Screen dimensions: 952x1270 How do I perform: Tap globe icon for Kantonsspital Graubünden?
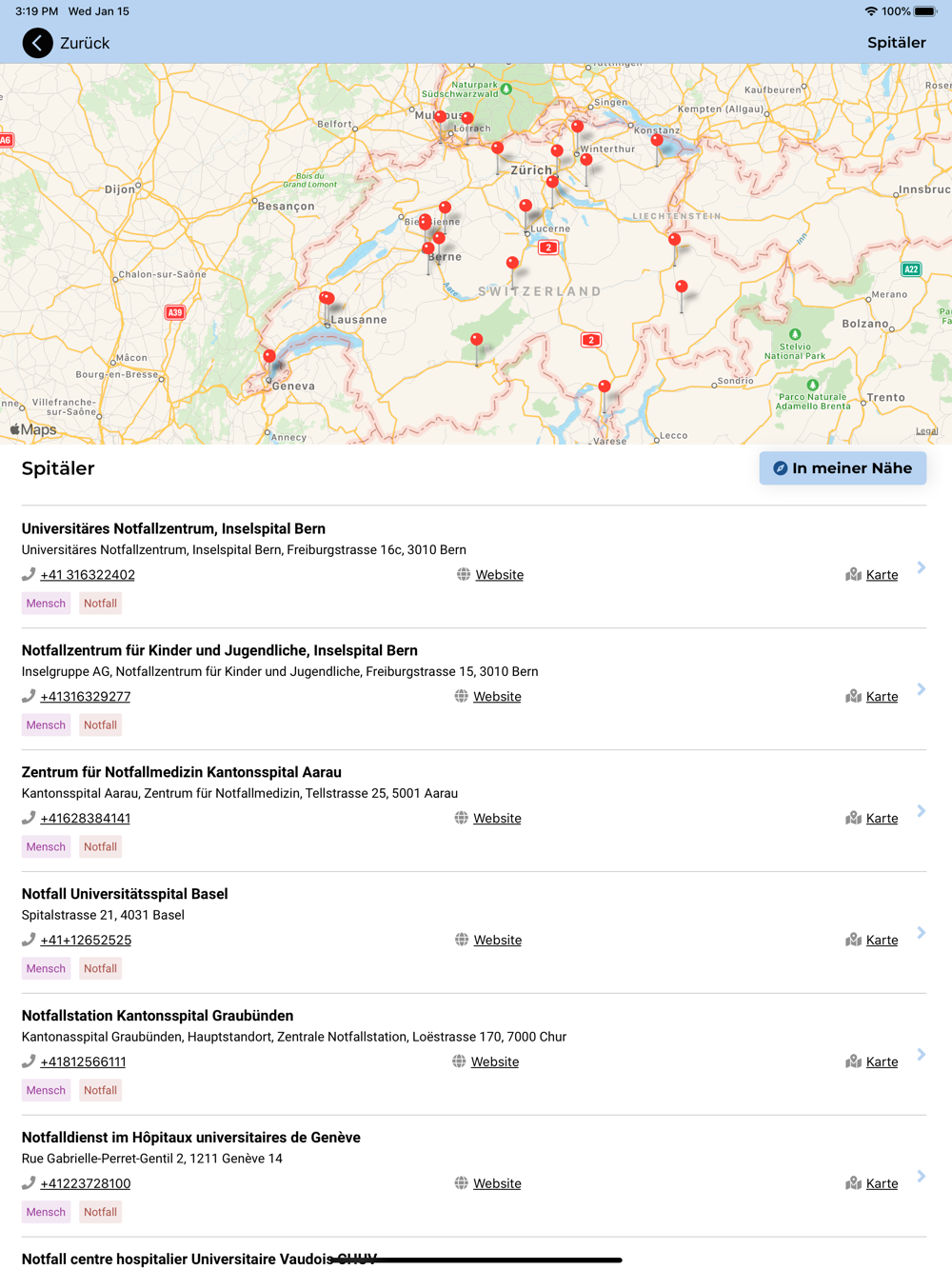[x=459, y=1062]
